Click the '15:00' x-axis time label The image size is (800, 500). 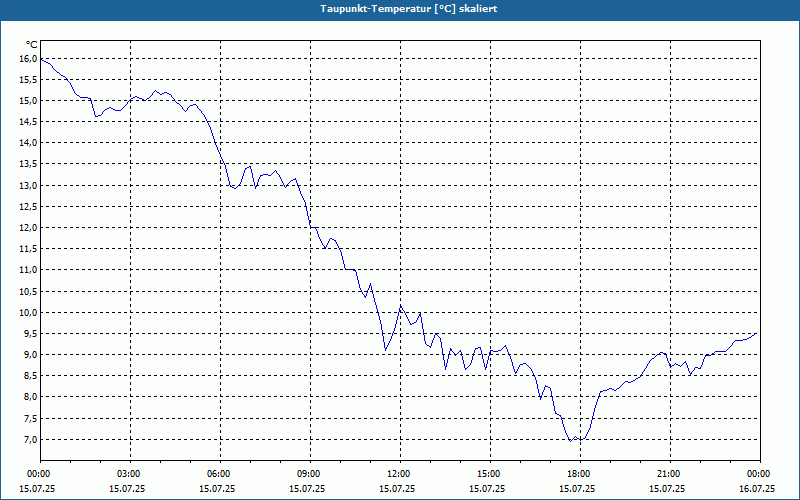[490, 474]
